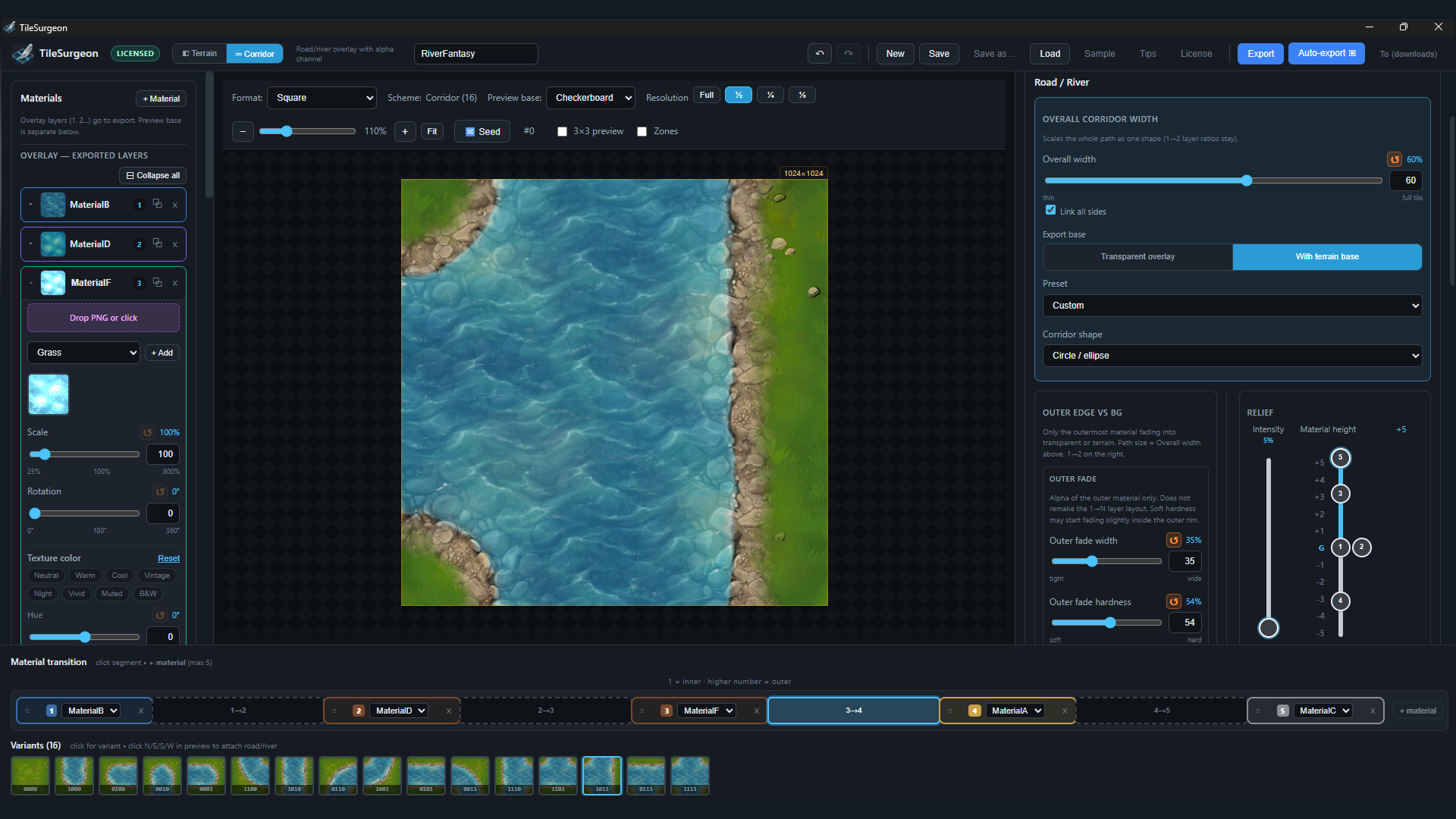Open the License menu item
This screenshot has width=1456, height=819.
click(x=1196, y=54)
